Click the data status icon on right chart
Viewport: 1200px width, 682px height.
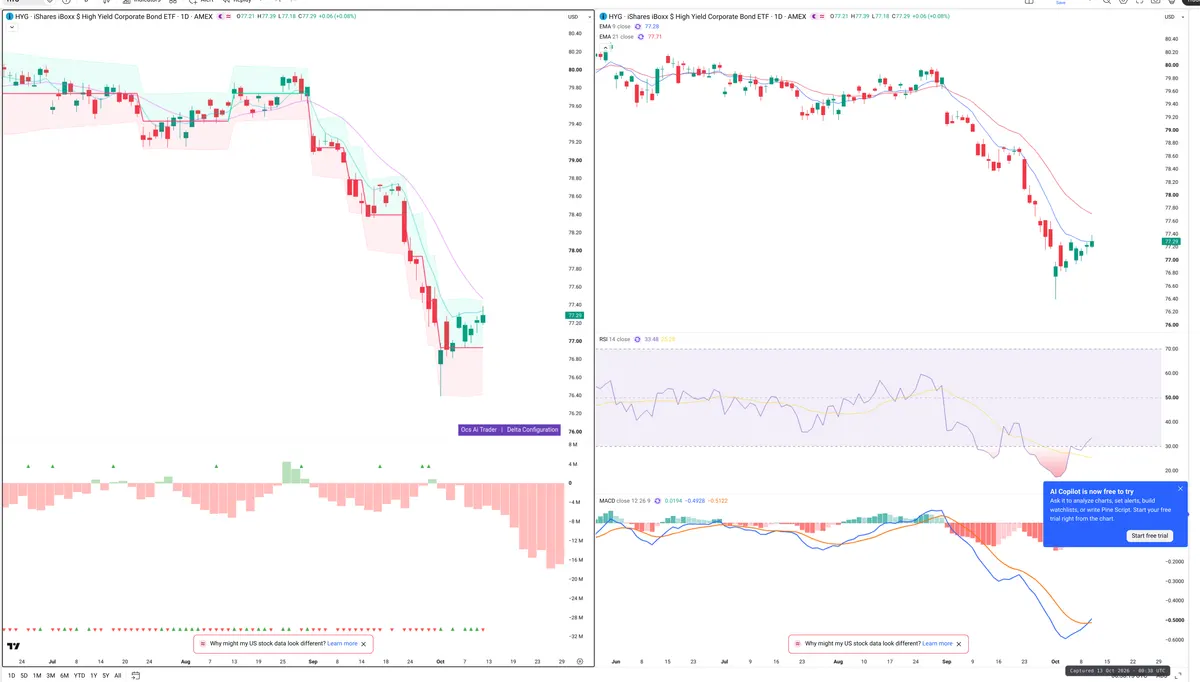click(x=822, y=17)
